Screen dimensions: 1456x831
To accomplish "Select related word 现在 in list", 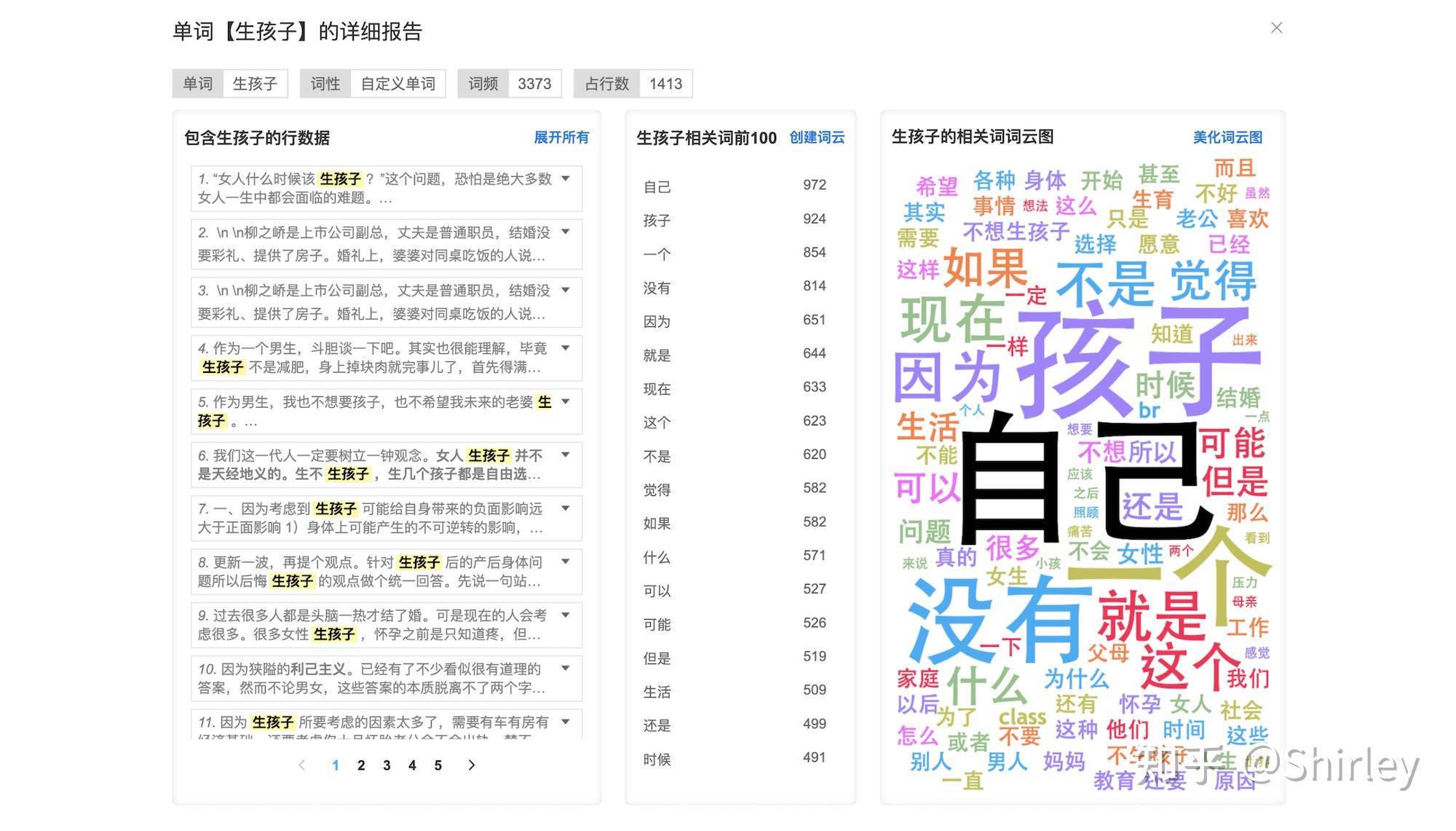I will 657,389.
